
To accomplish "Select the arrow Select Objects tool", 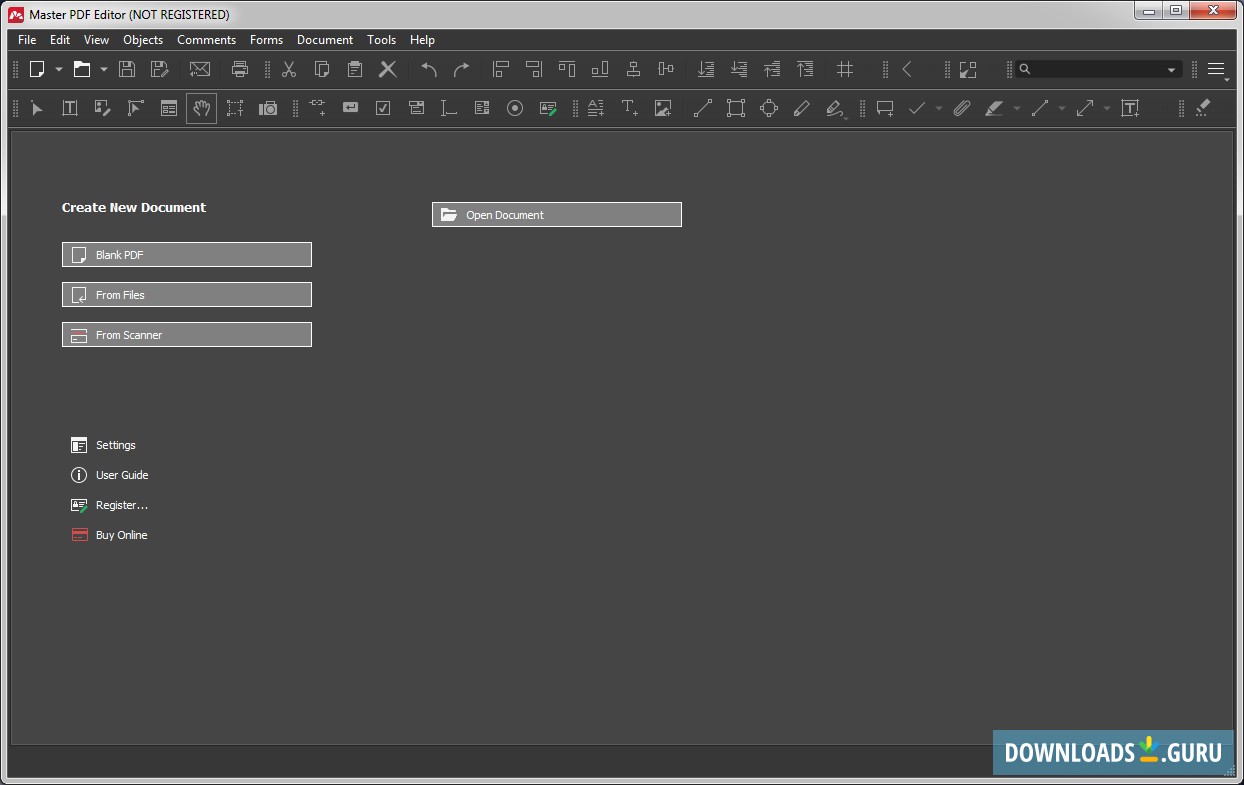I will click(37, 108).
